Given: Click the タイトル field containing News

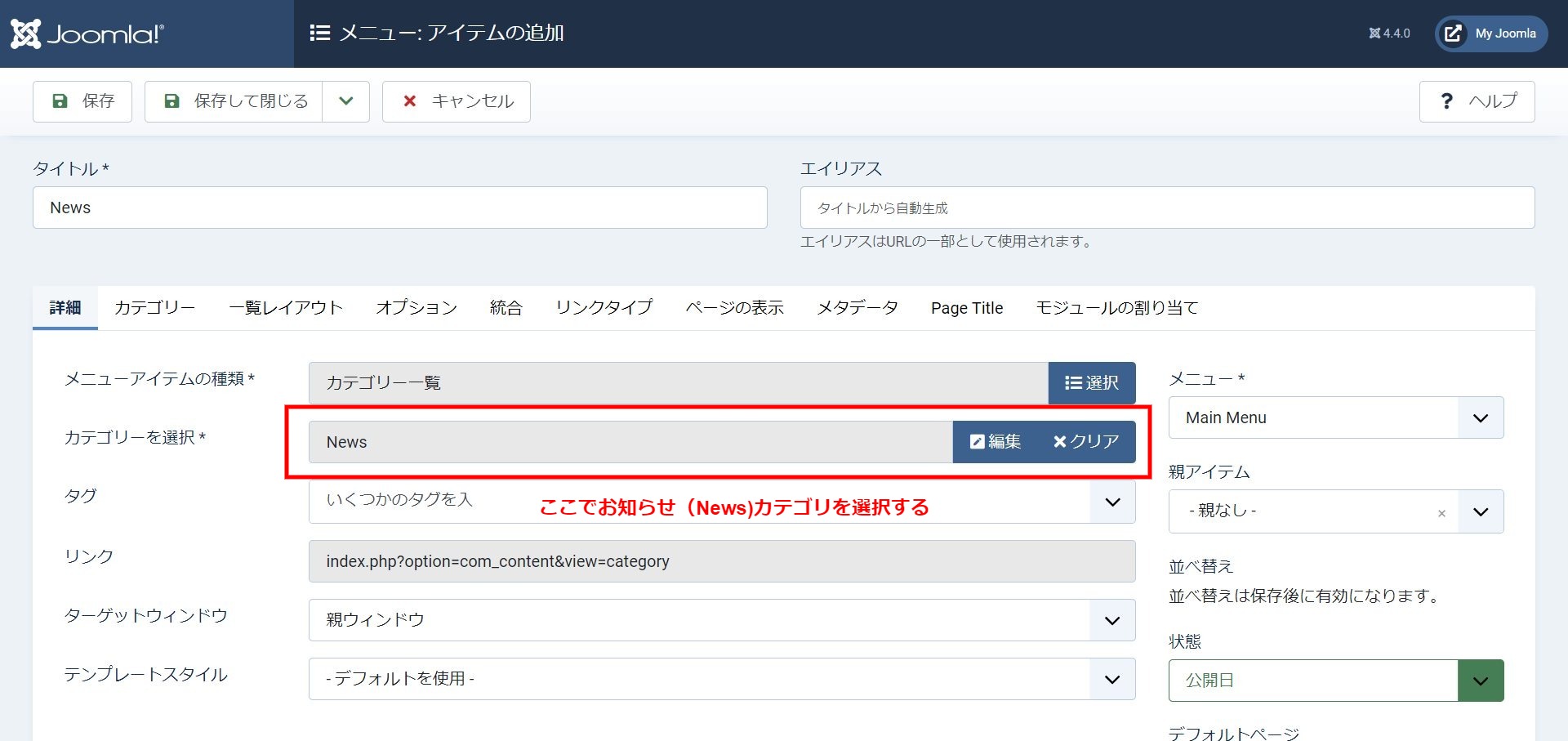Looking at the screenshot, I should (399, 208).
